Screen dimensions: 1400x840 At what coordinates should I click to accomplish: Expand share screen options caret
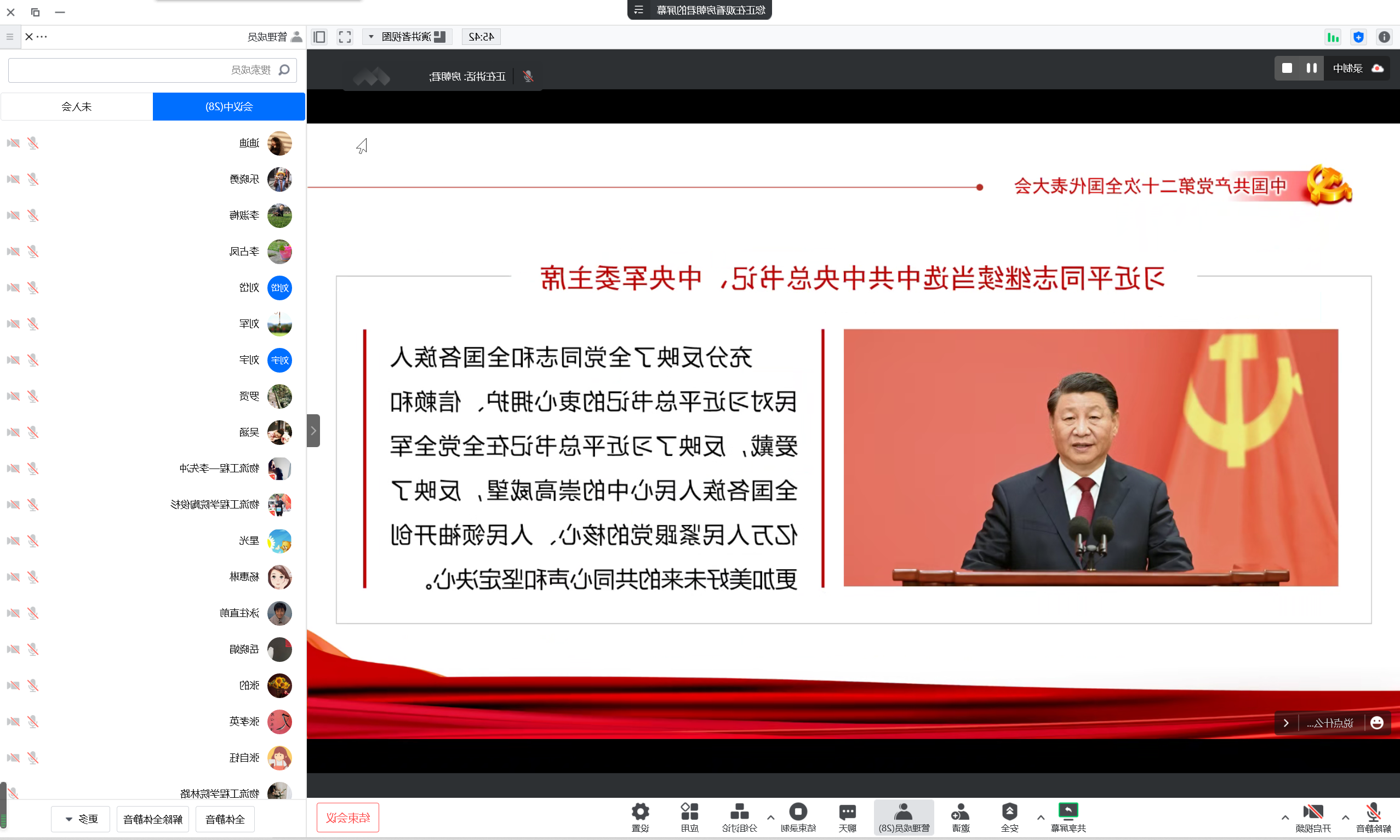pyautogui.click(x=1041, y=818)
